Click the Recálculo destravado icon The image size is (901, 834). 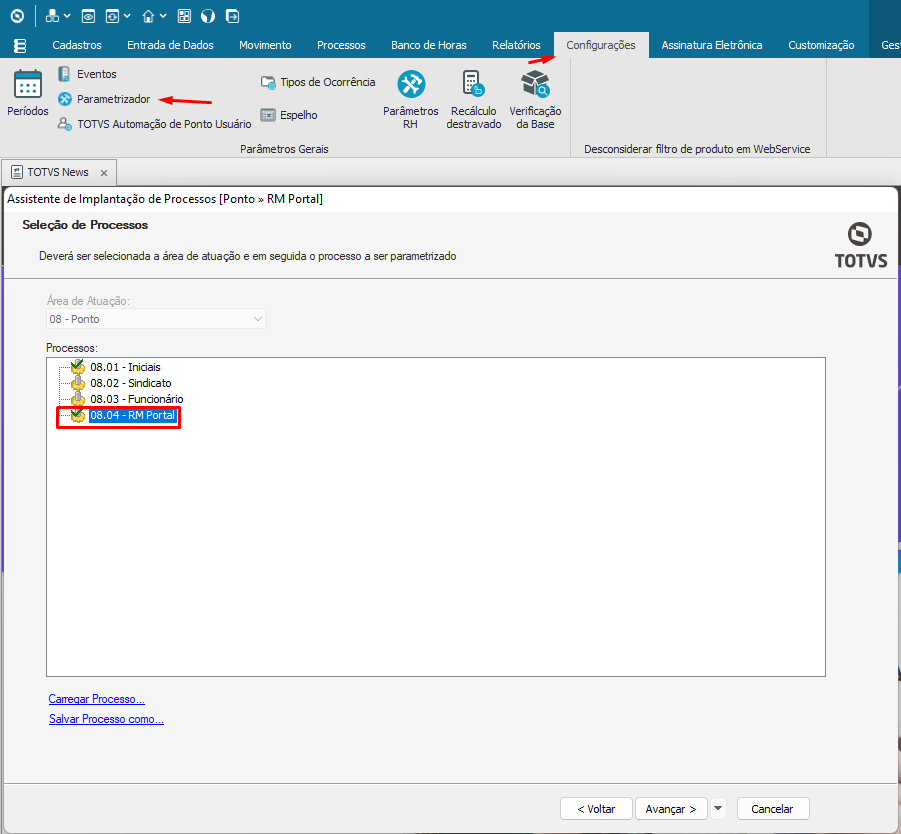(473, 84)
